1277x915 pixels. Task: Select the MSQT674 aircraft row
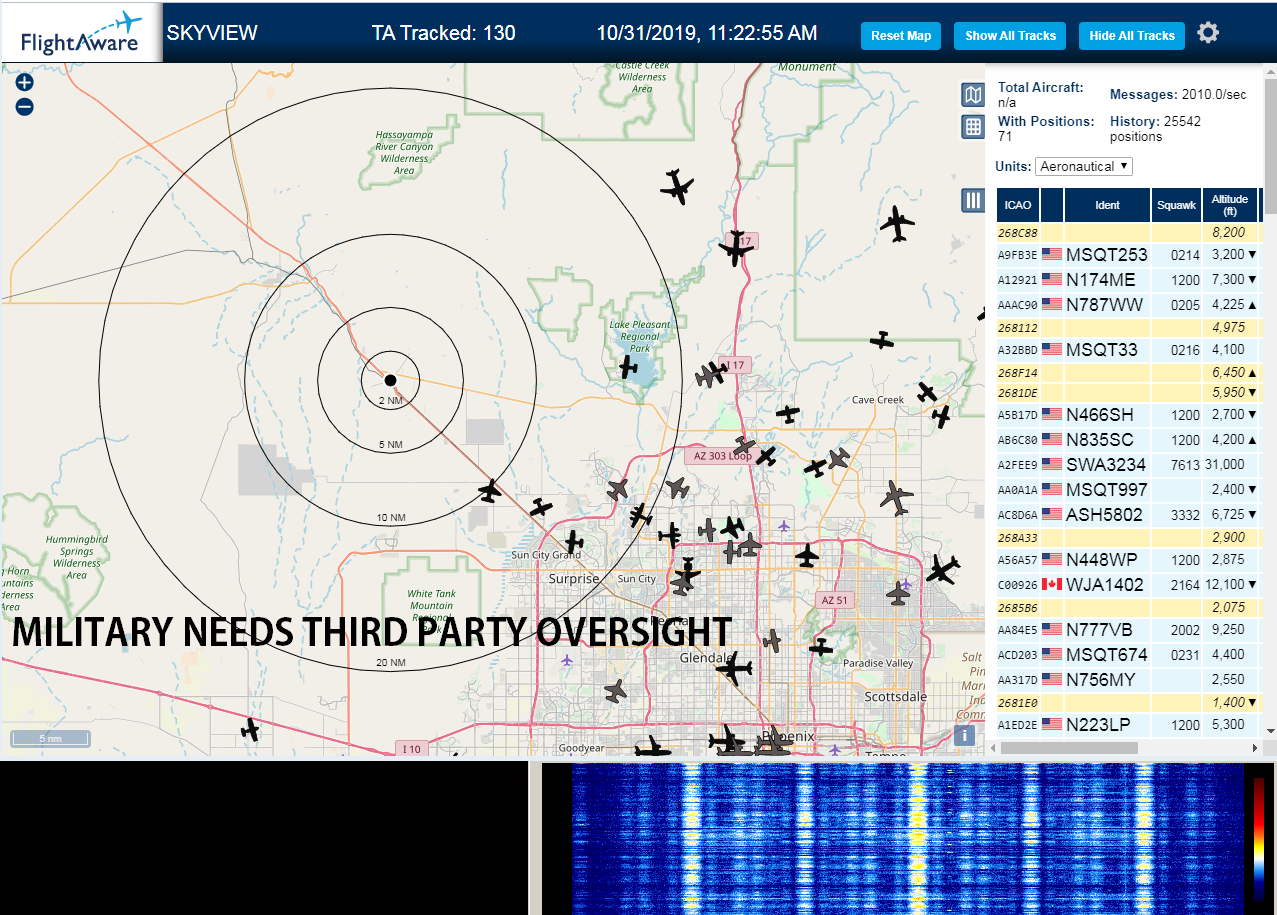[x=1128, y=654]
